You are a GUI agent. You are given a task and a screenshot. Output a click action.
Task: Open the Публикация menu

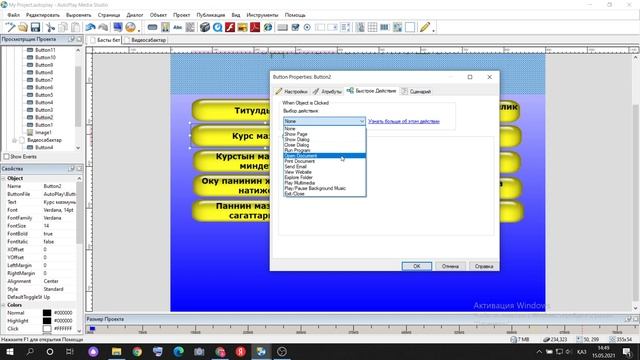click(x=211, y=15)
